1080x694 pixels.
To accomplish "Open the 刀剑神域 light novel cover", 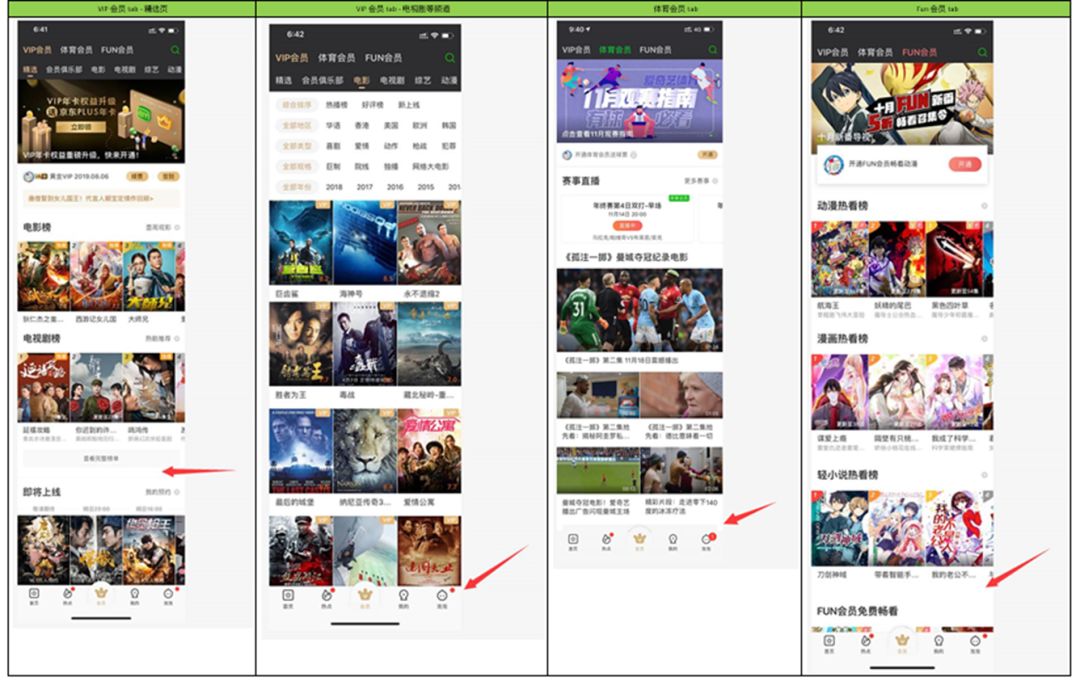I will [840, 528].
